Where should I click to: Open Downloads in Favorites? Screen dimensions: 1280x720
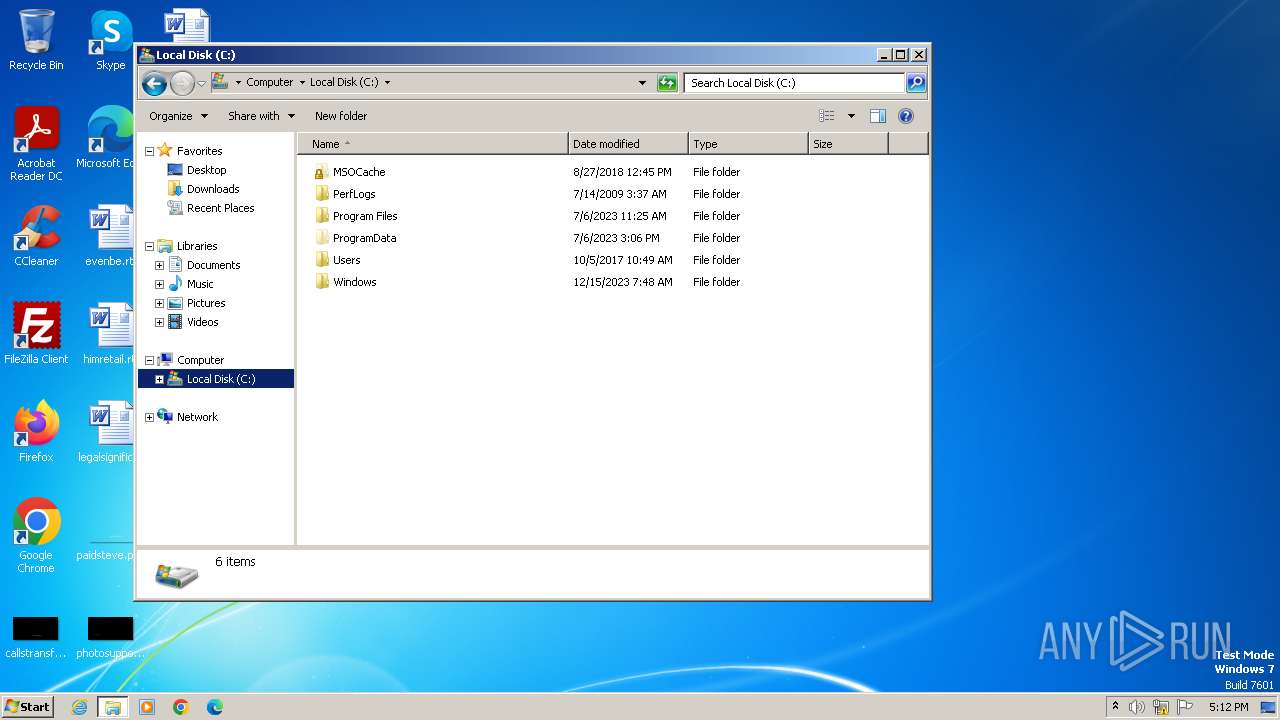pos(213,189)
